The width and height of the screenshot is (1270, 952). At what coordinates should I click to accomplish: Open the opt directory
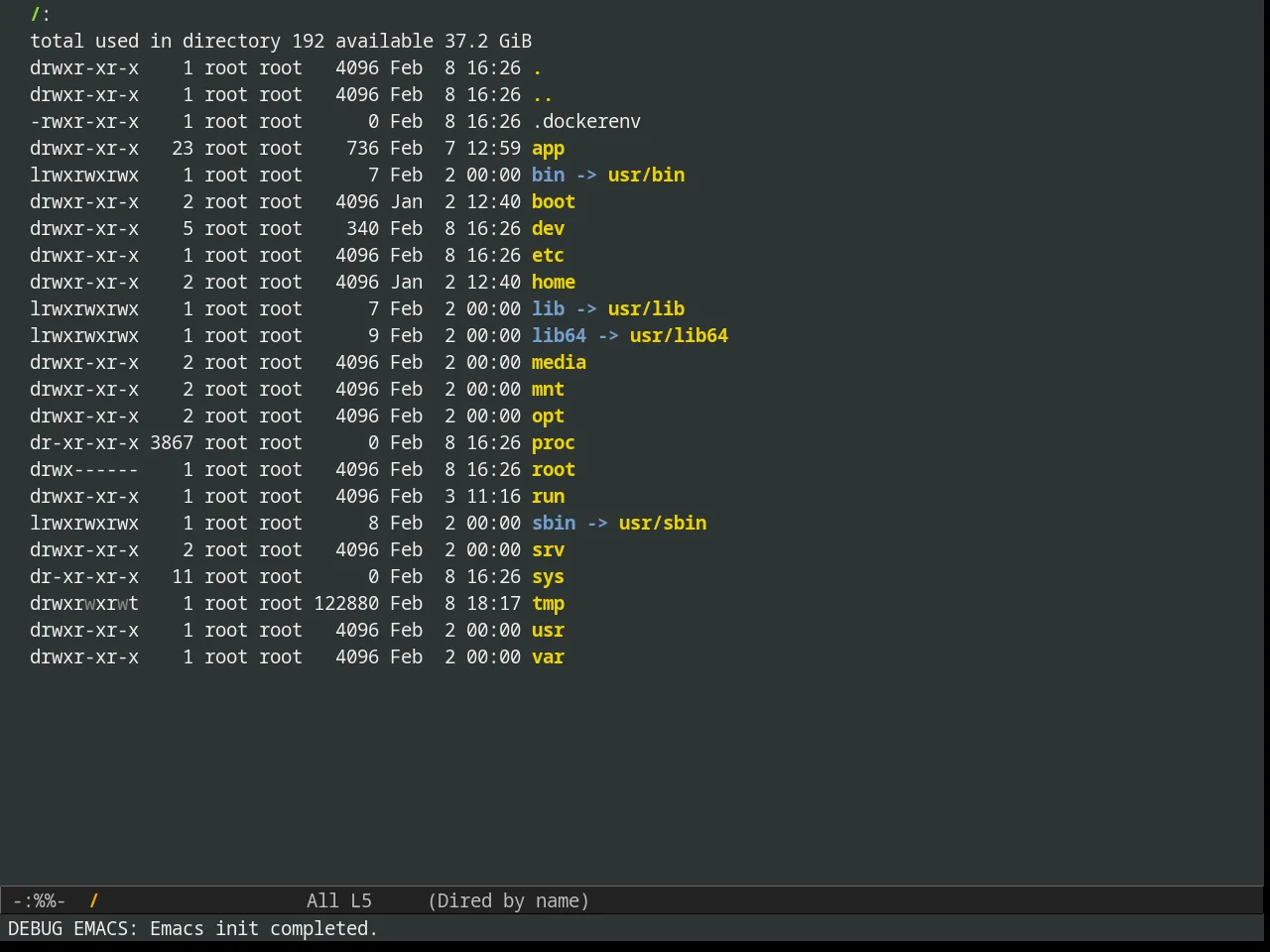click(x=548, y=416)
